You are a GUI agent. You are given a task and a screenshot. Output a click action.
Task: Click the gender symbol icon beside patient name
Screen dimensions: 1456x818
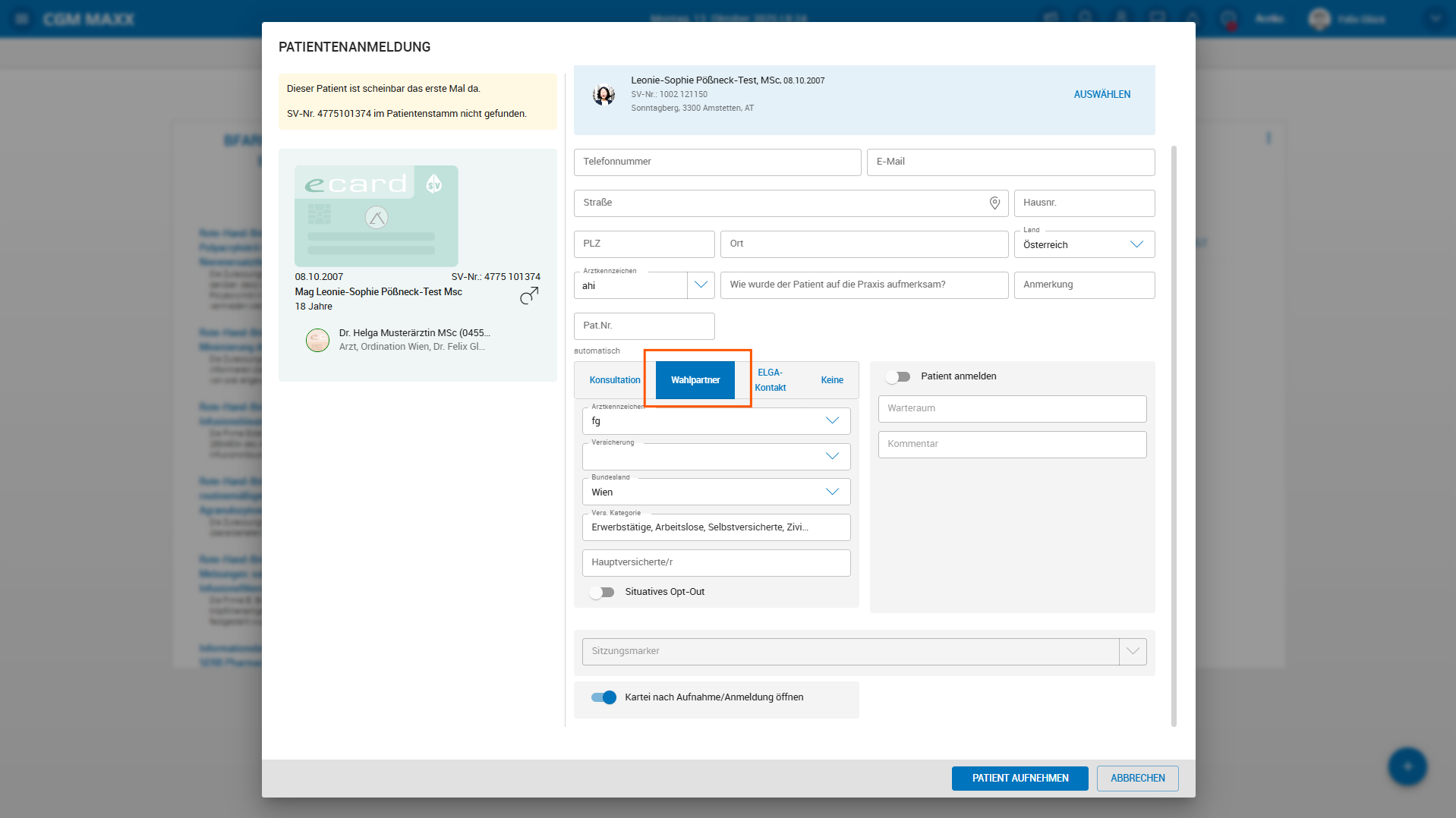pos(529,296)
